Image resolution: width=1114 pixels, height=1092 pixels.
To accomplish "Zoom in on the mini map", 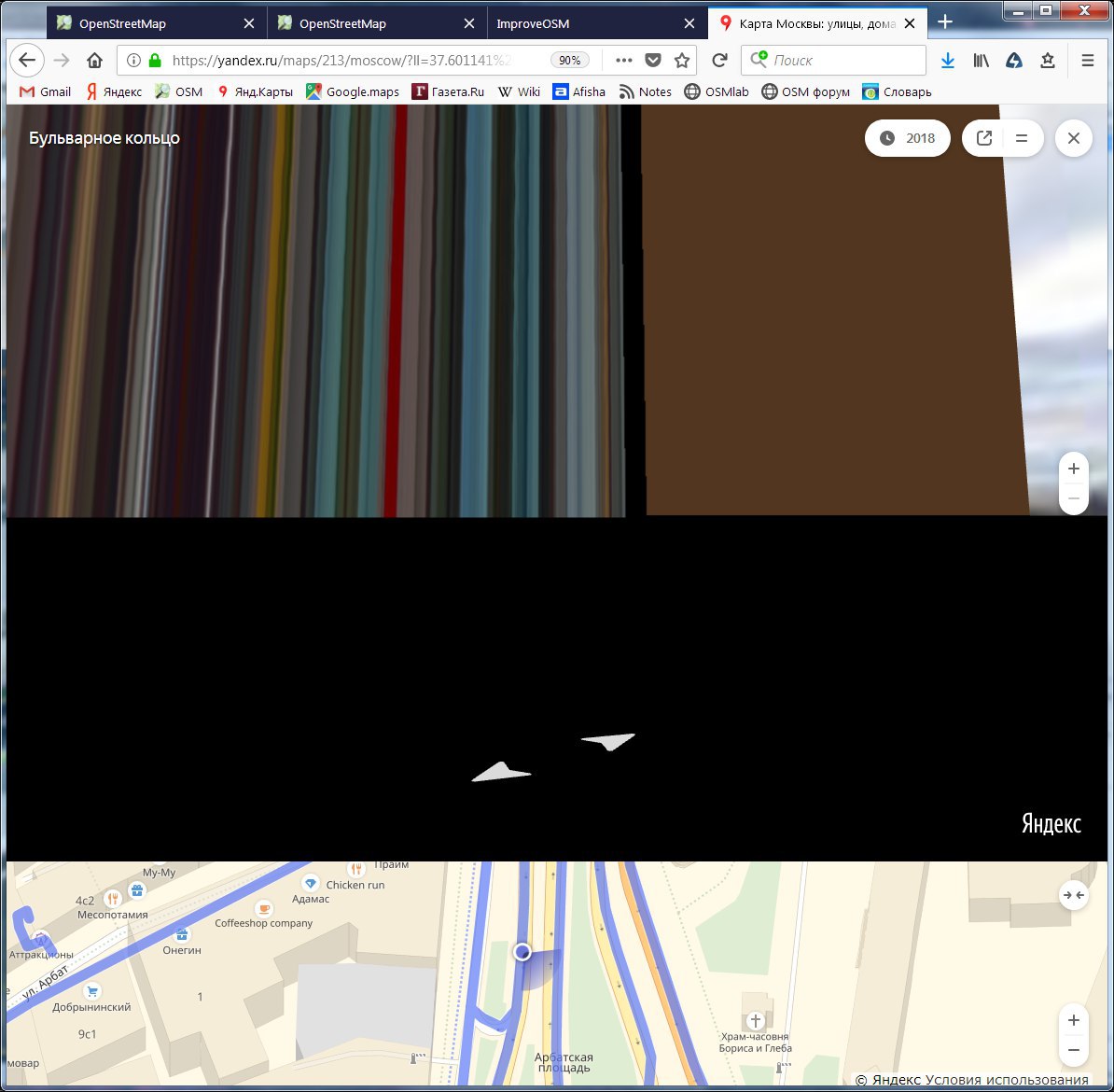I will pyautogui.click(x=1074, y=1020).
